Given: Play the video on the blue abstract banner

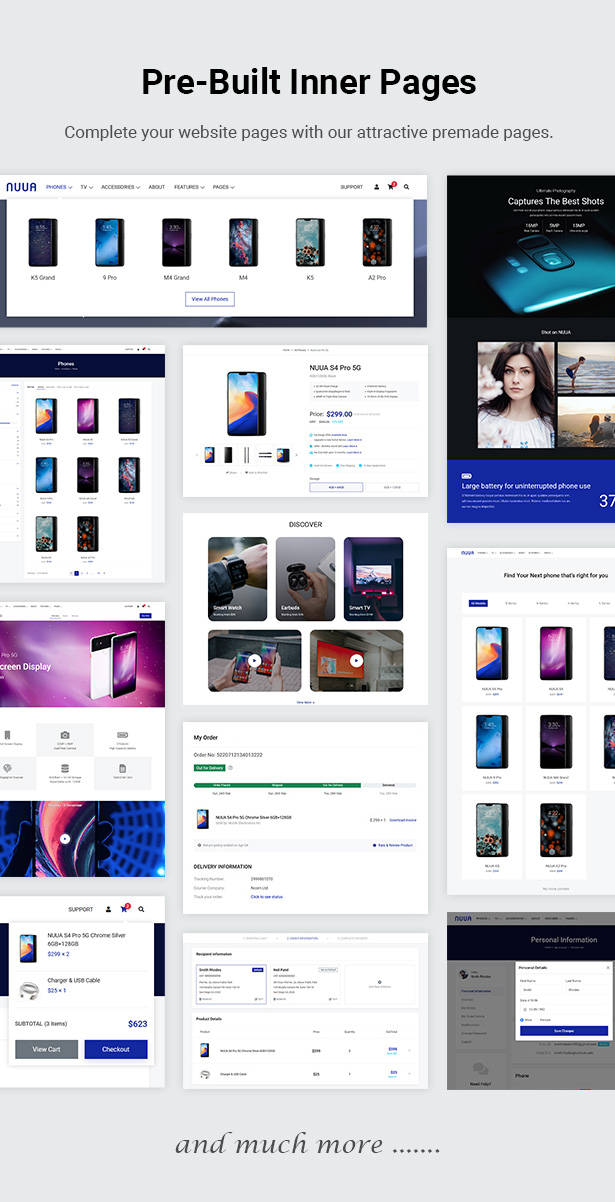Looking at the screenshot, I should (65, 839).
